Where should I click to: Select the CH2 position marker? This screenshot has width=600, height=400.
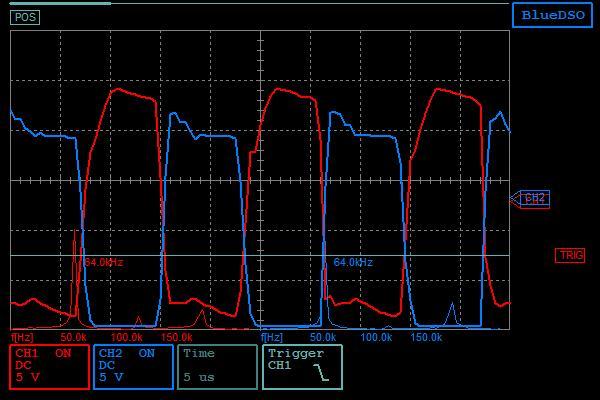530,199
